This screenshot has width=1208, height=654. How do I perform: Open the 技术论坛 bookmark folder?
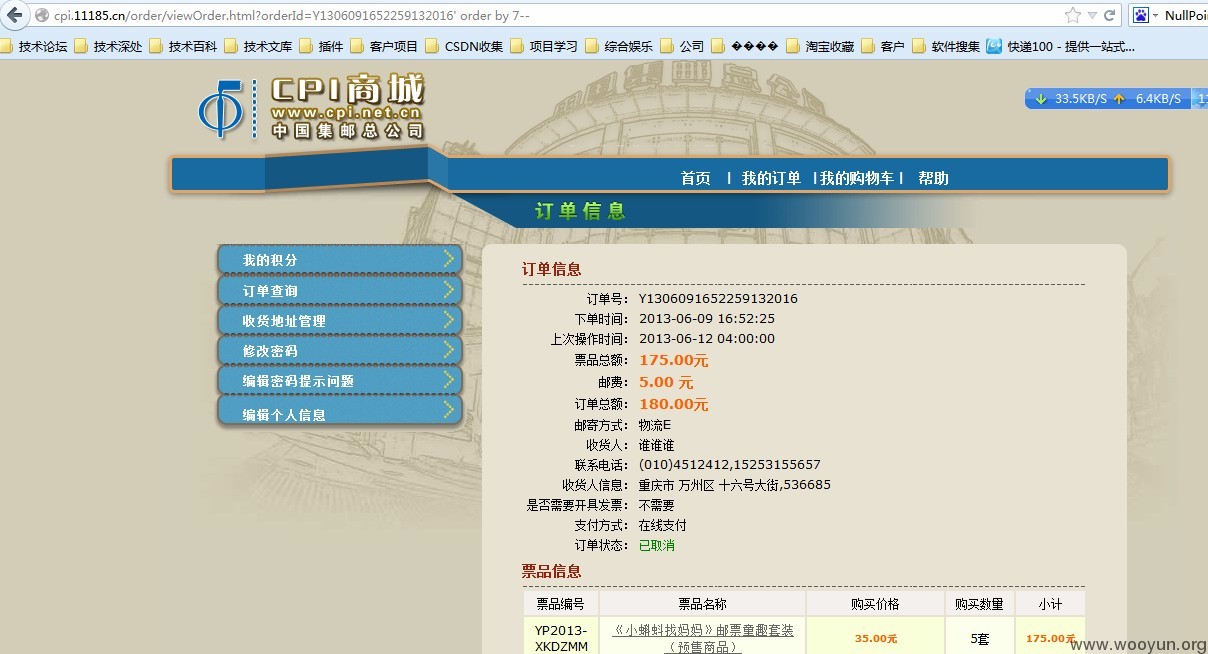point(35,46)
